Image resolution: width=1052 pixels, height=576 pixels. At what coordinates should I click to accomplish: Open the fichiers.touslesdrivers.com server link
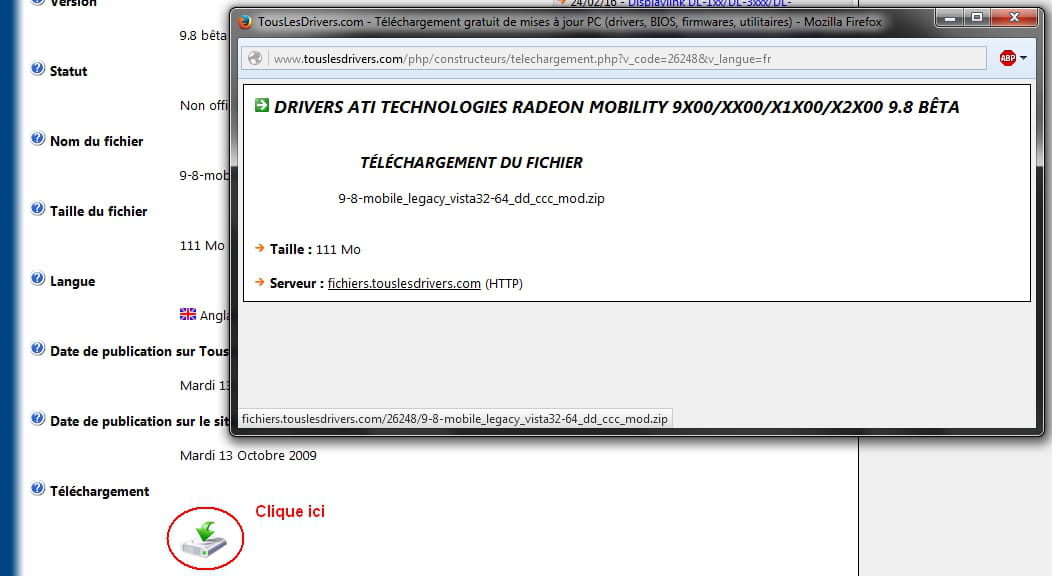[x=404, y=284]
